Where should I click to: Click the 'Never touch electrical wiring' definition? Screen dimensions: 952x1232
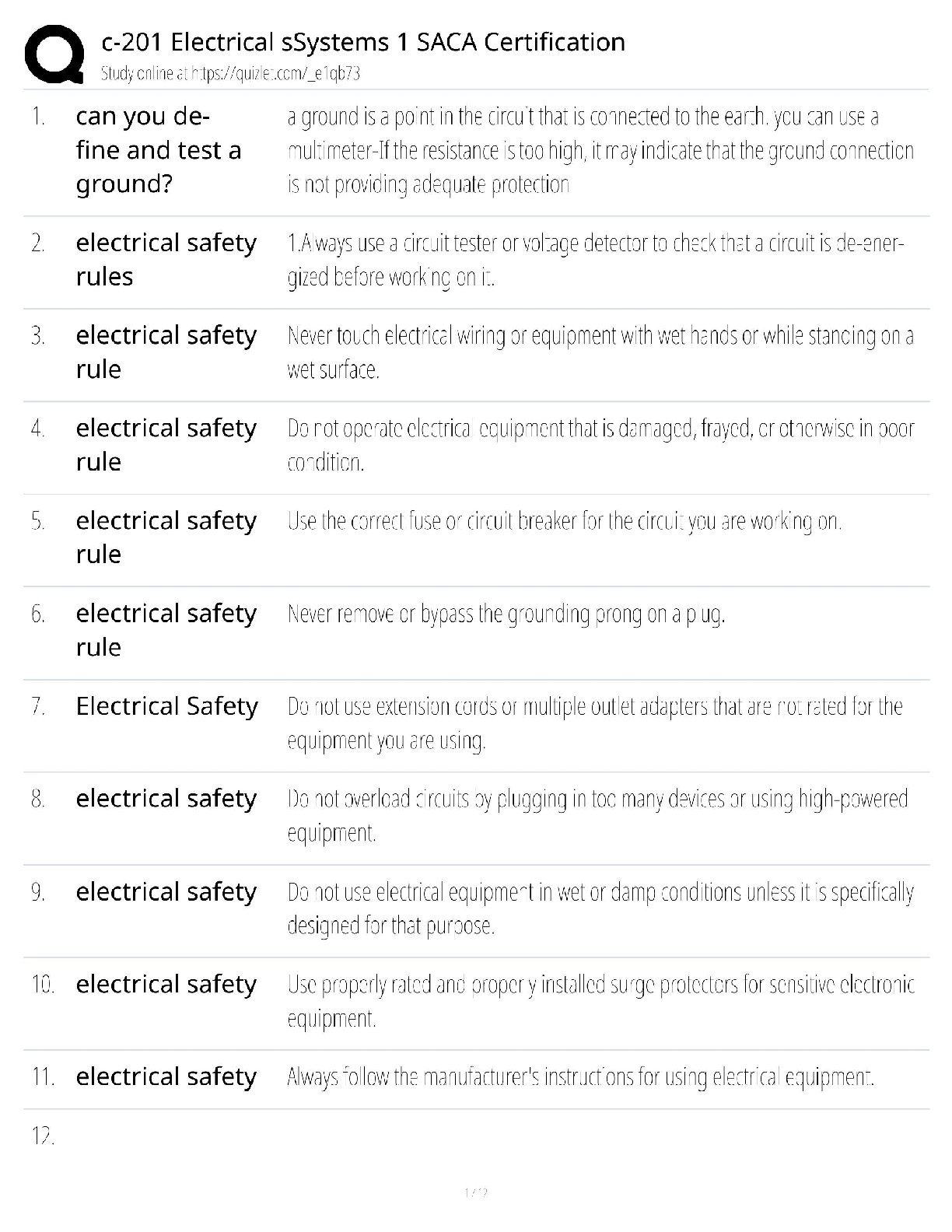pyautogui.click(x=600, y=352)
